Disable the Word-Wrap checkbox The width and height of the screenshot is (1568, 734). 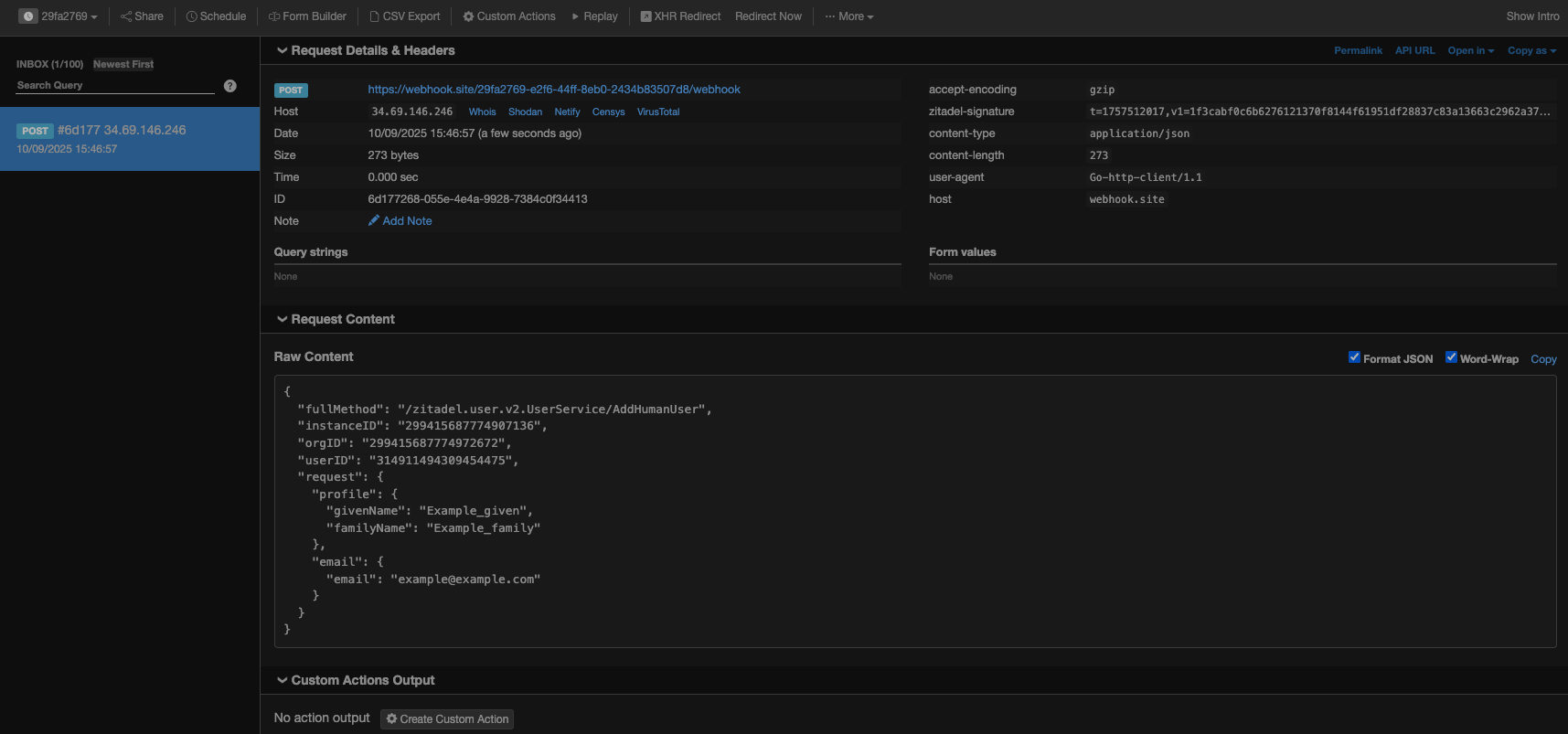[1451, 357]
